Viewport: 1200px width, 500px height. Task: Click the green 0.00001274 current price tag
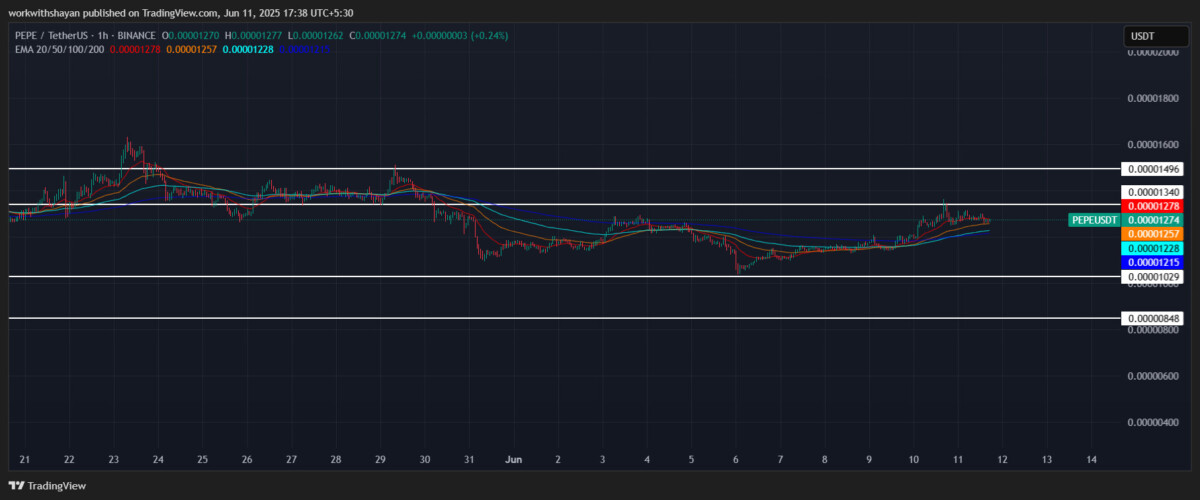[x=1153, y=220]
